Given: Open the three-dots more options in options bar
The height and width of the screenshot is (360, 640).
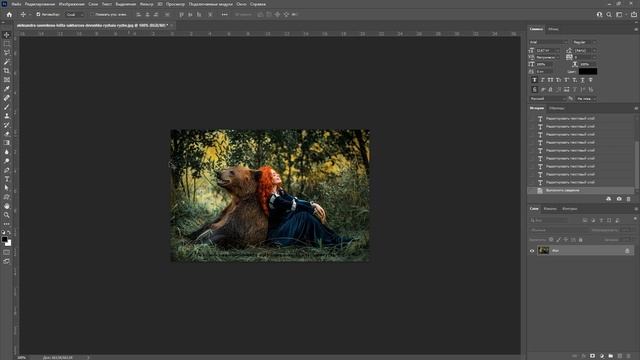Looking at the screenshot, I should pos(224,14).
